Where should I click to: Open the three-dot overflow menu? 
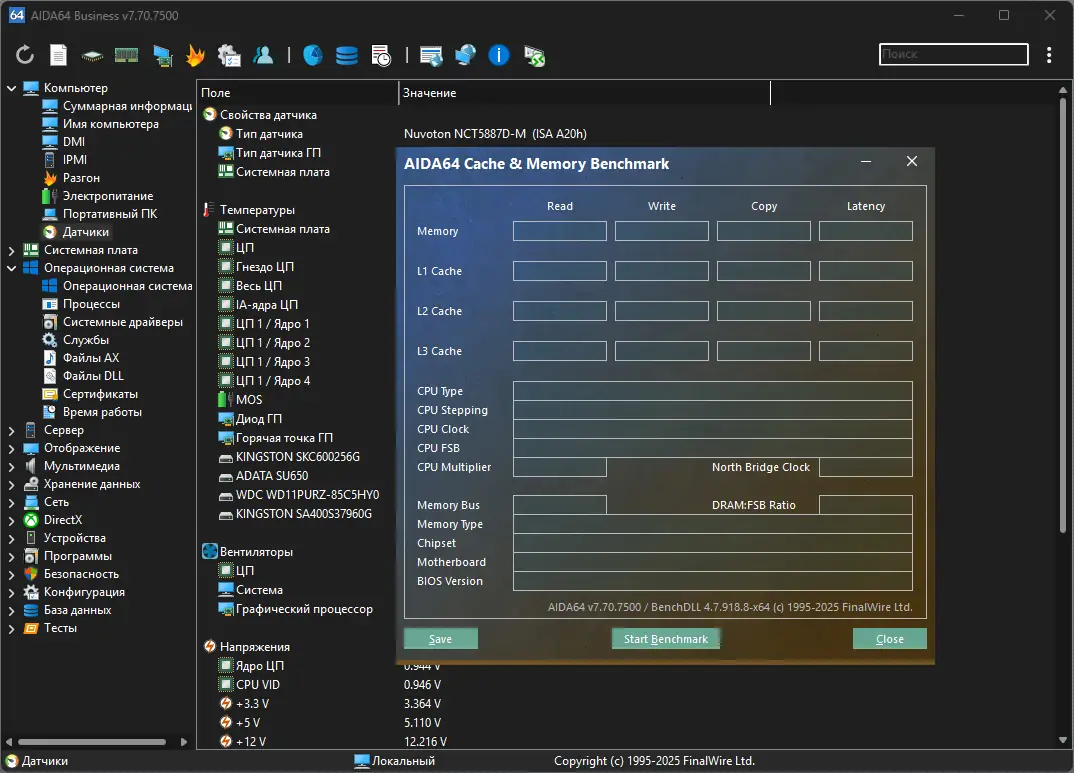coord(1049,55)
